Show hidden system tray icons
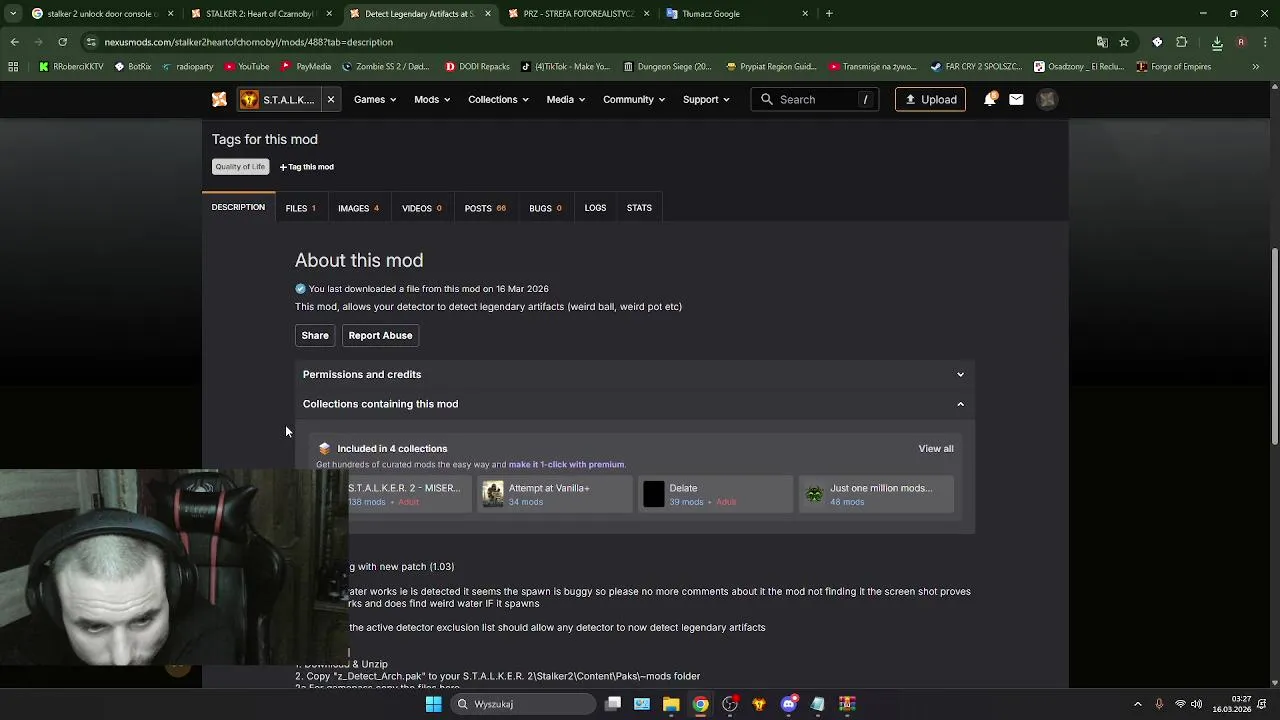This screenshot has height=720, width=1280. (1137, 704)
